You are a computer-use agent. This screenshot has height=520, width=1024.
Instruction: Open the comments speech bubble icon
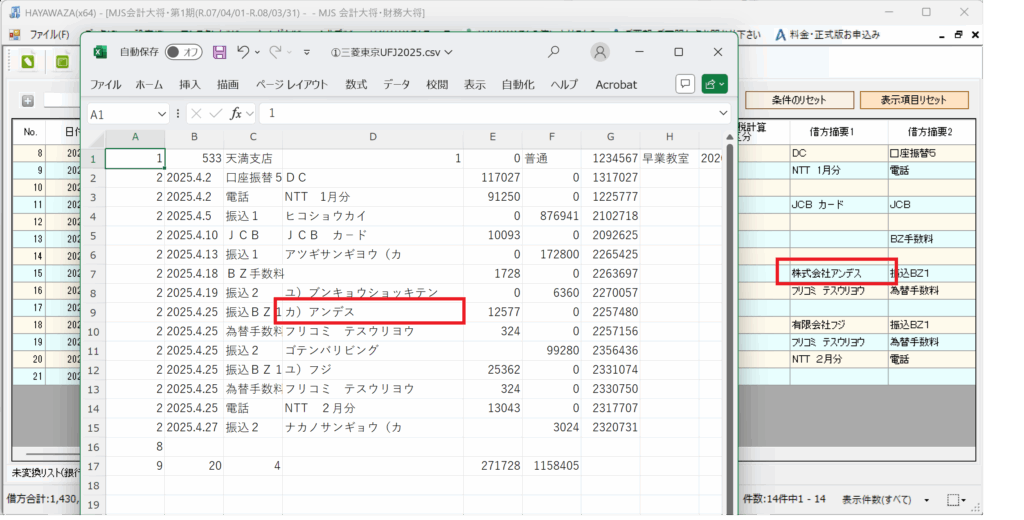685,84
